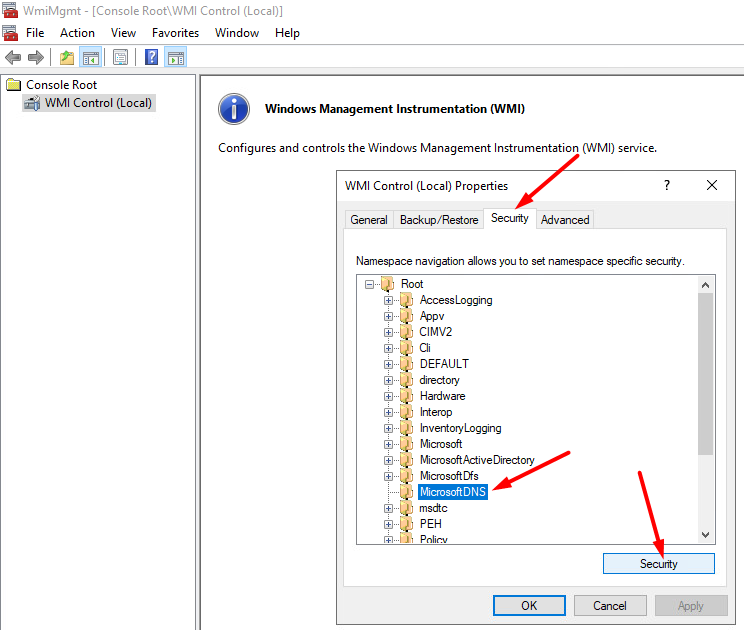Expand the Appv namespace
The image size is (744, 630).
coord(388,316)
